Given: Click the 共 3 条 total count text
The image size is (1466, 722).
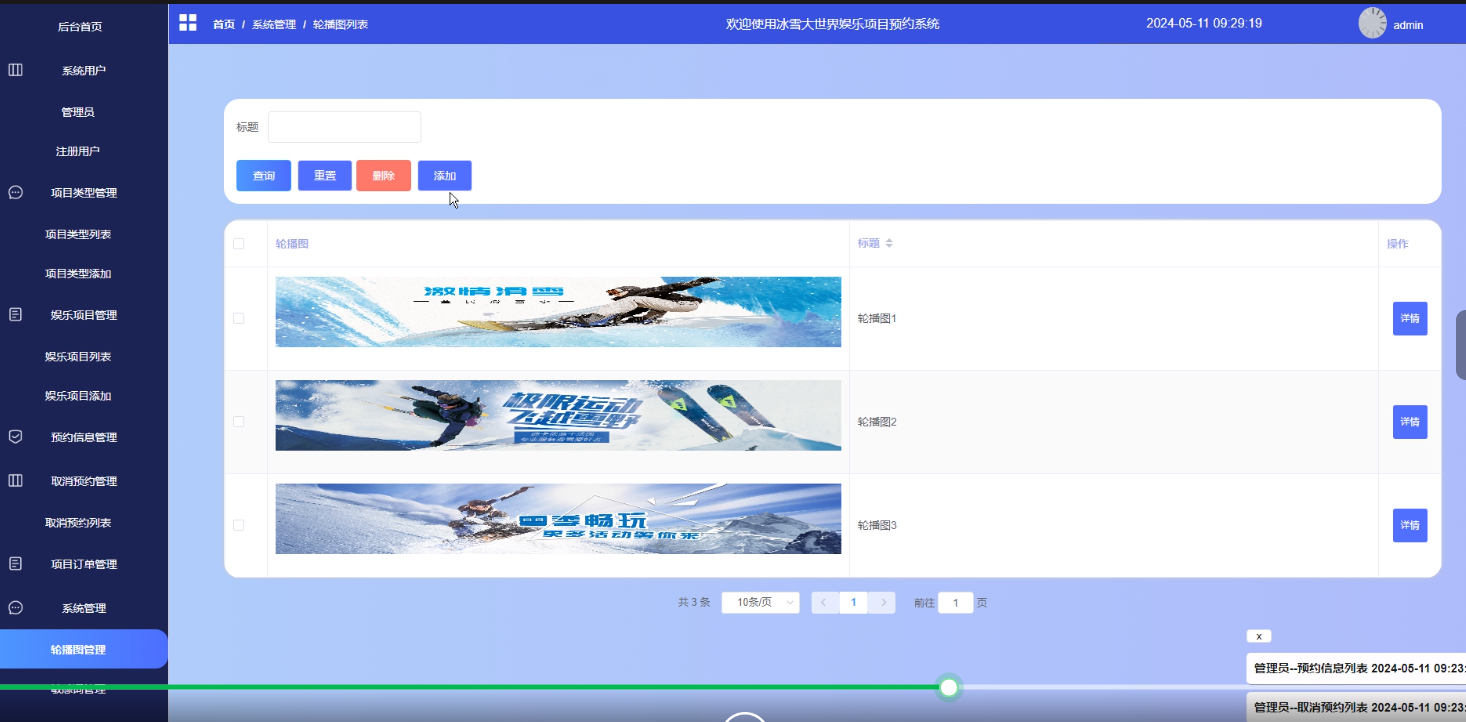Looking at the screenshot, I should pos(694,602).
